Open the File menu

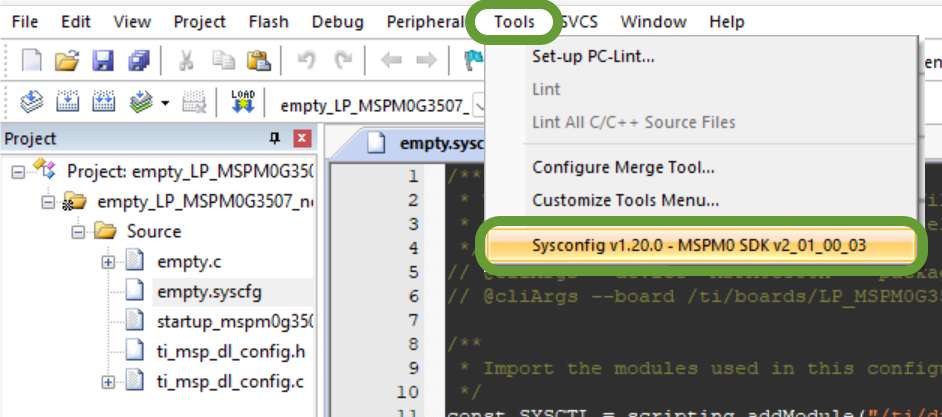tap(25, 22)
